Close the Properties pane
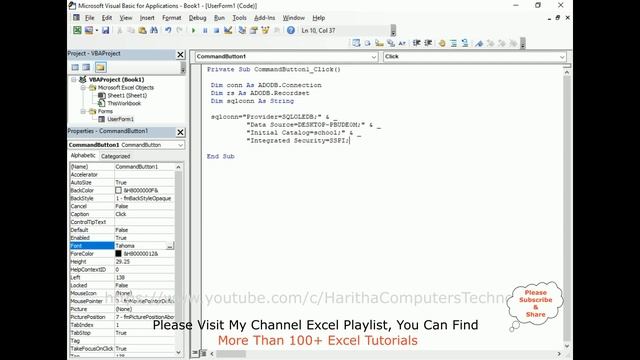The height and width of the screenshot is (360, 640). point(180,132)
